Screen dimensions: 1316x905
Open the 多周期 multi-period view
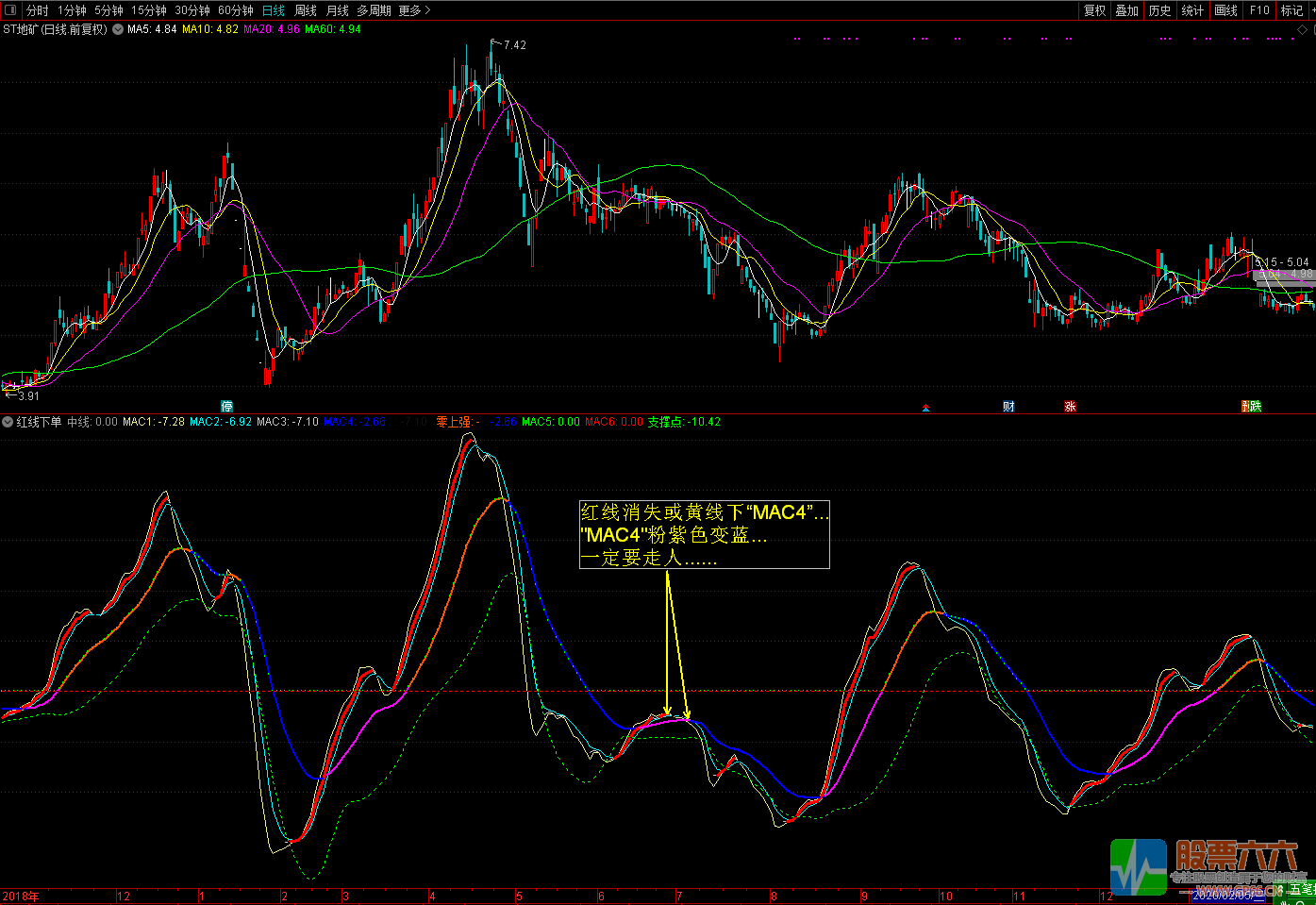pyautogui.click(x=375, y=10)
